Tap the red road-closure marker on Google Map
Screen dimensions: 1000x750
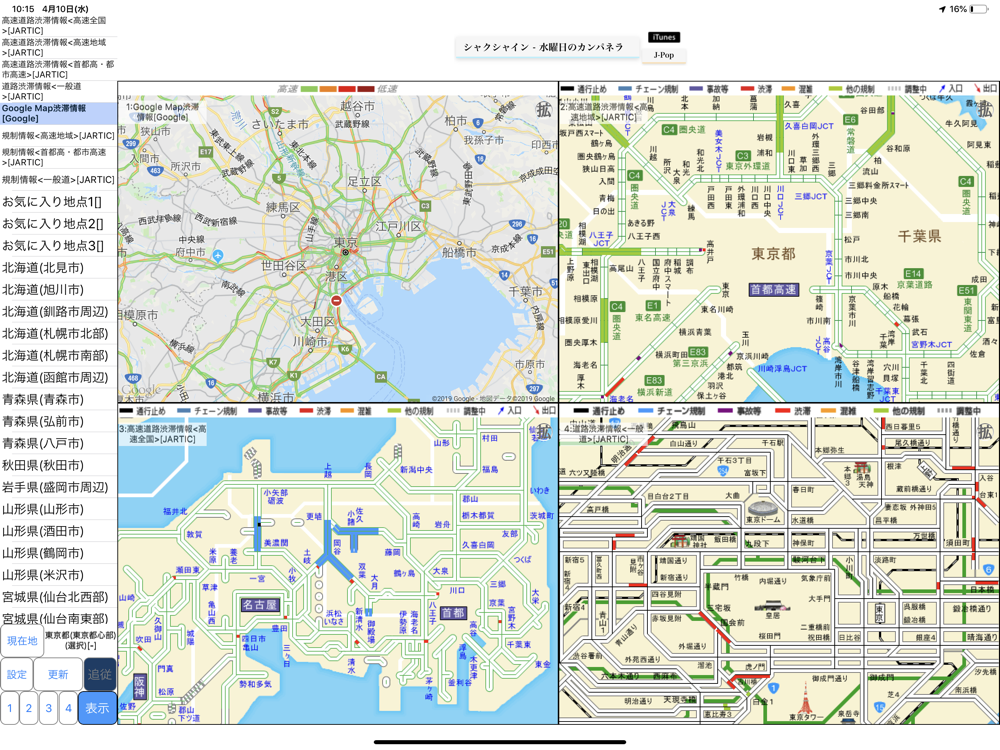pos(336,300)
